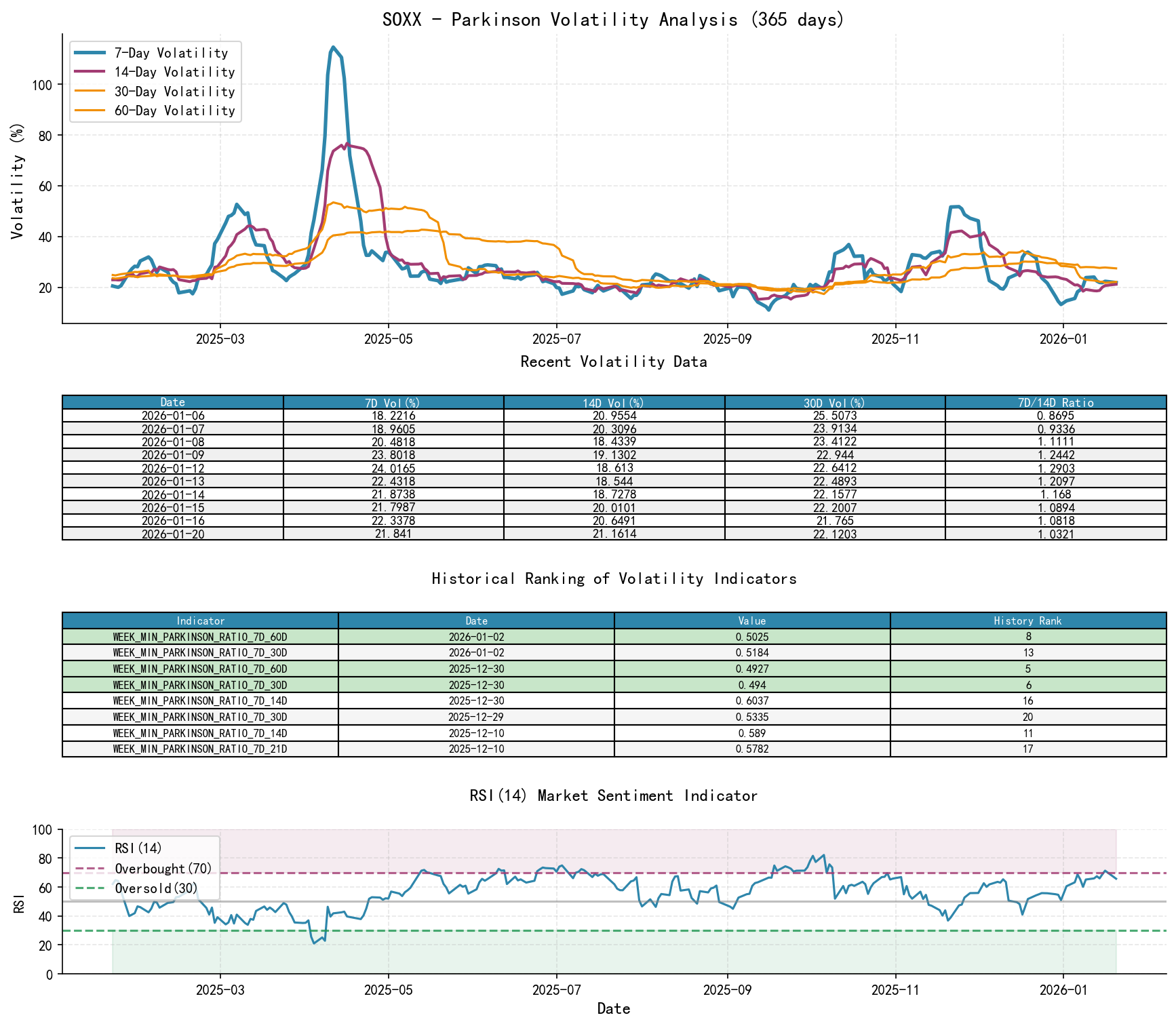Screen dimensions: 1176x1026
Task: Open the Date column header dropdown
Action: [172, 401]
